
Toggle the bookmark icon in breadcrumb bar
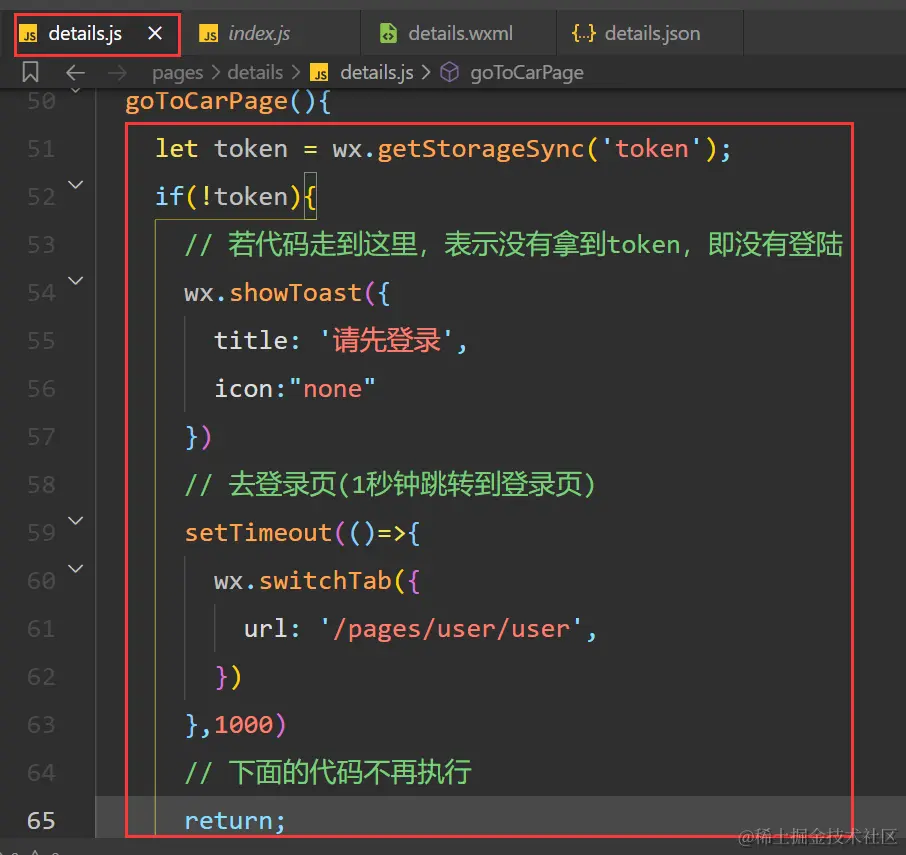30,72
